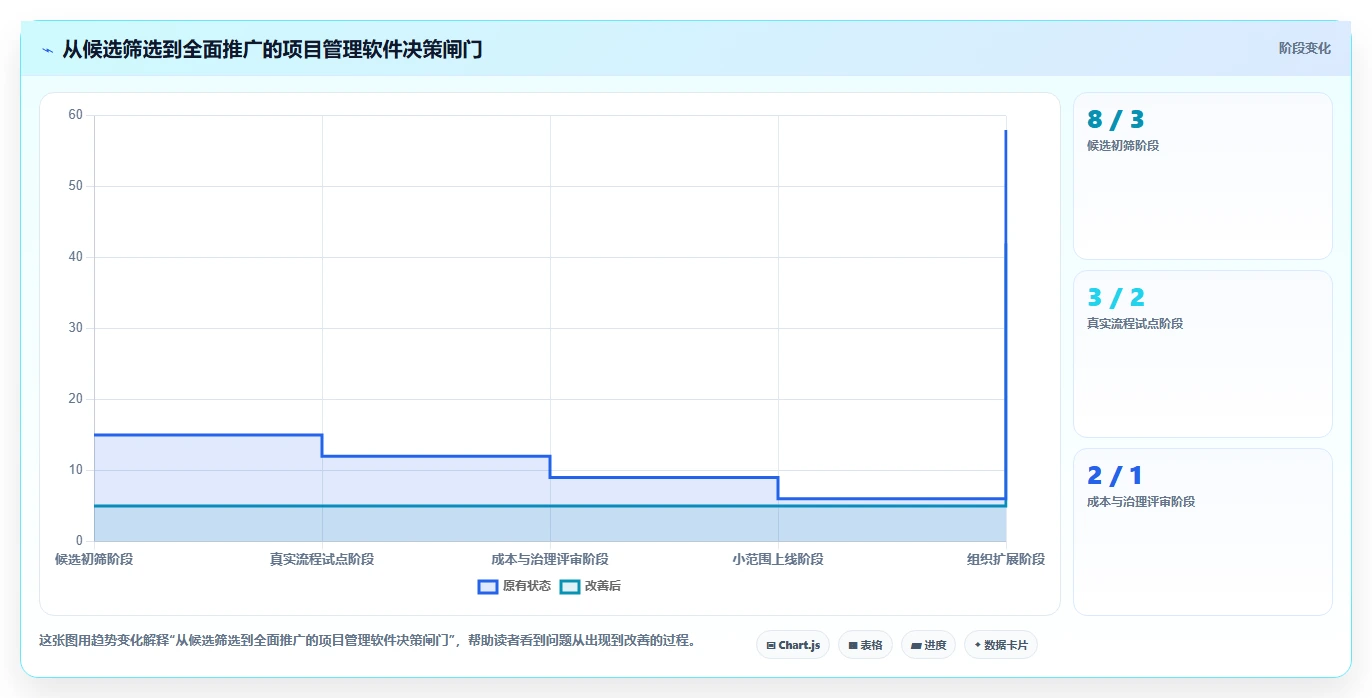Click the icon in the 表格 tag
Image resolution: width=1372 pixels, height=698 pixels.
pos(853,646)
